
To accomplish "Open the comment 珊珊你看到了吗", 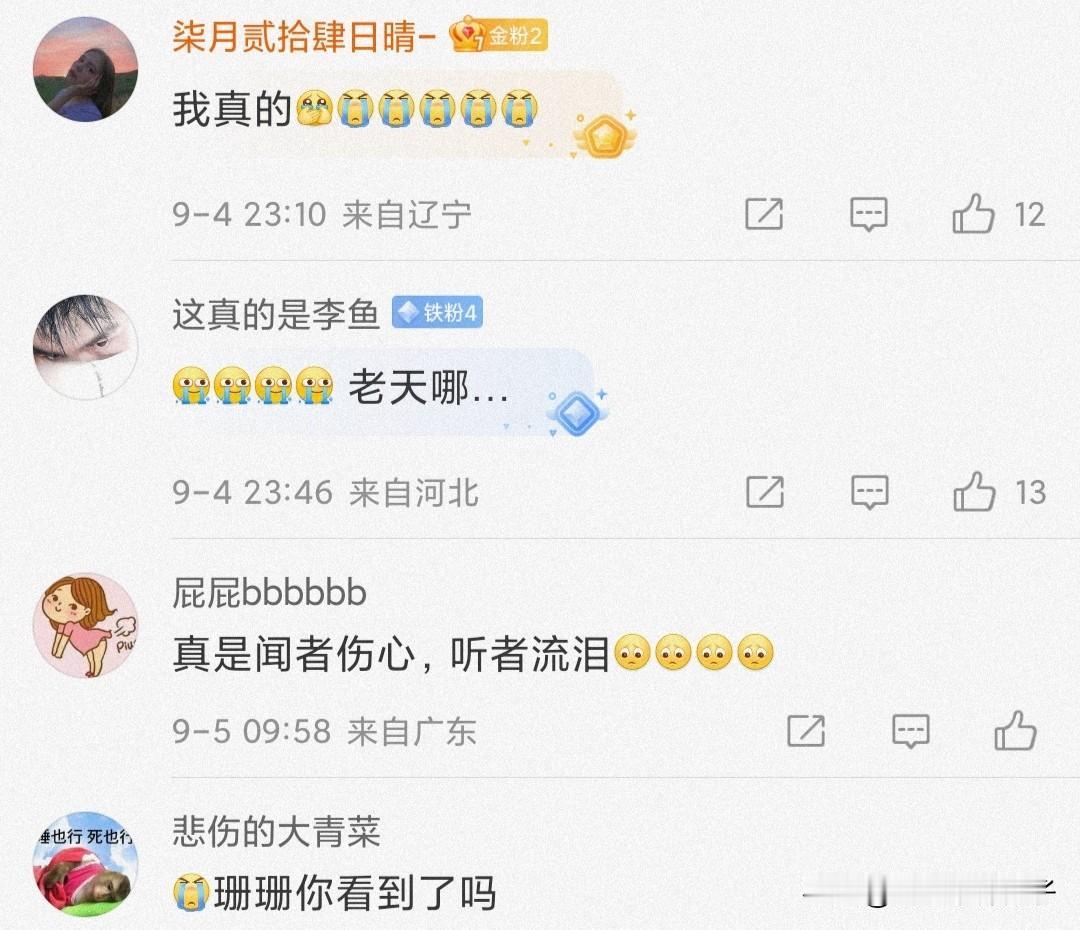I will (x=335, y=893).
